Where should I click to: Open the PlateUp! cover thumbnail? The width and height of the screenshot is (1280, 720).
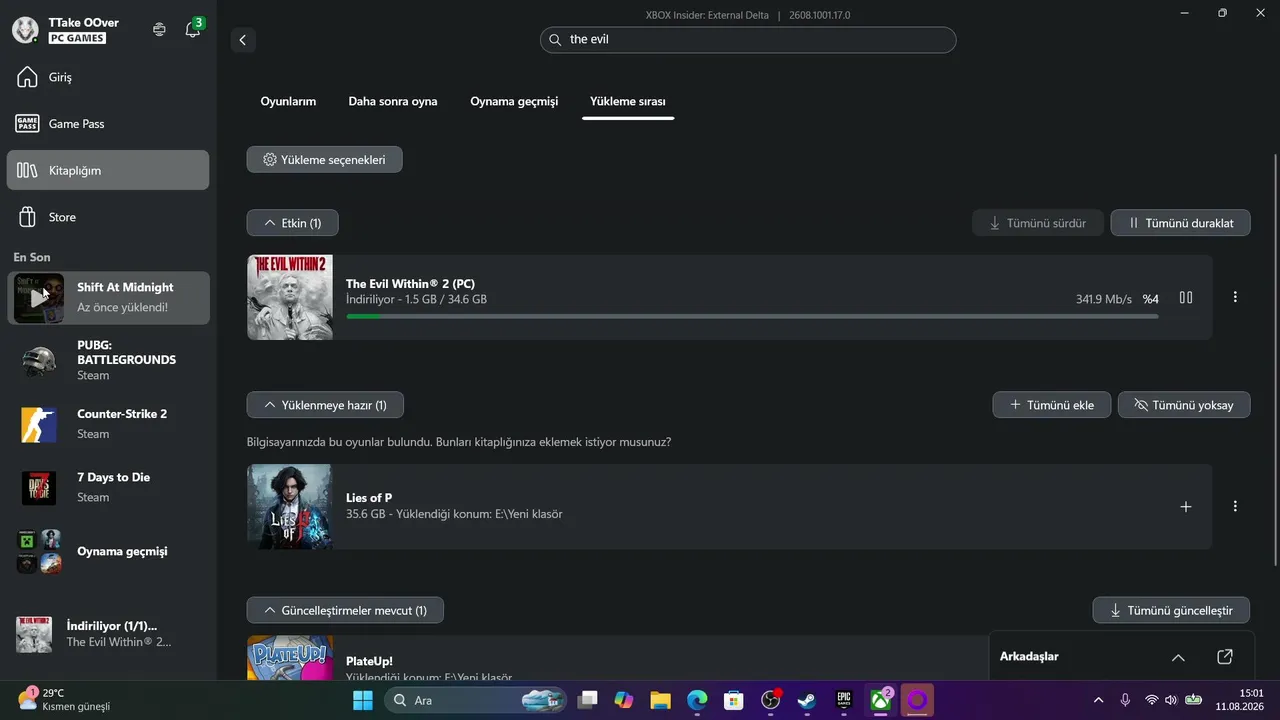(289, 658)
